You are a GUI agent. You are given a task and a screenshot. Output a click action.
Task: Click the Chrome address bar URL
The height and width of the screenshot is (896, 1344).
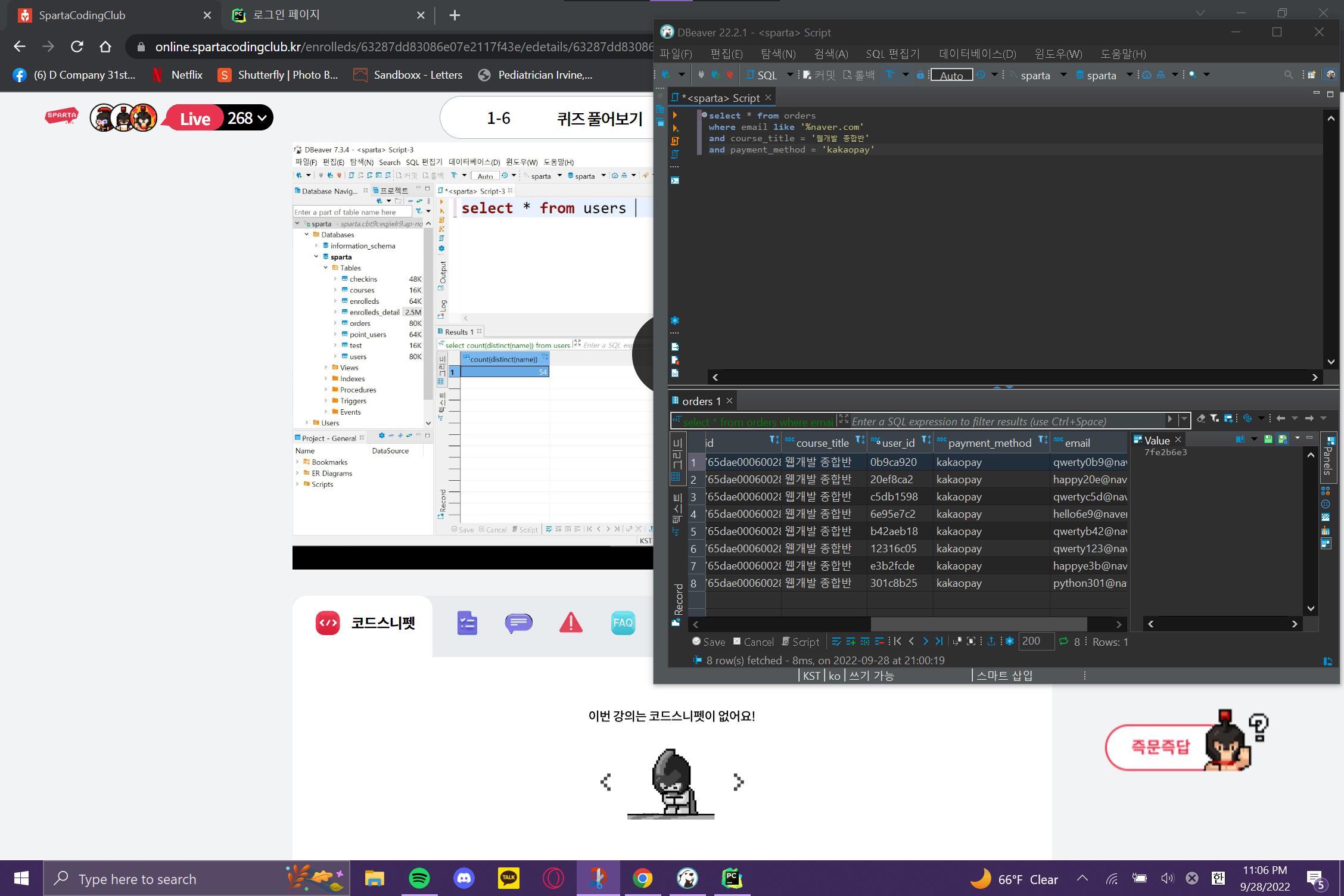pos(403,46)
